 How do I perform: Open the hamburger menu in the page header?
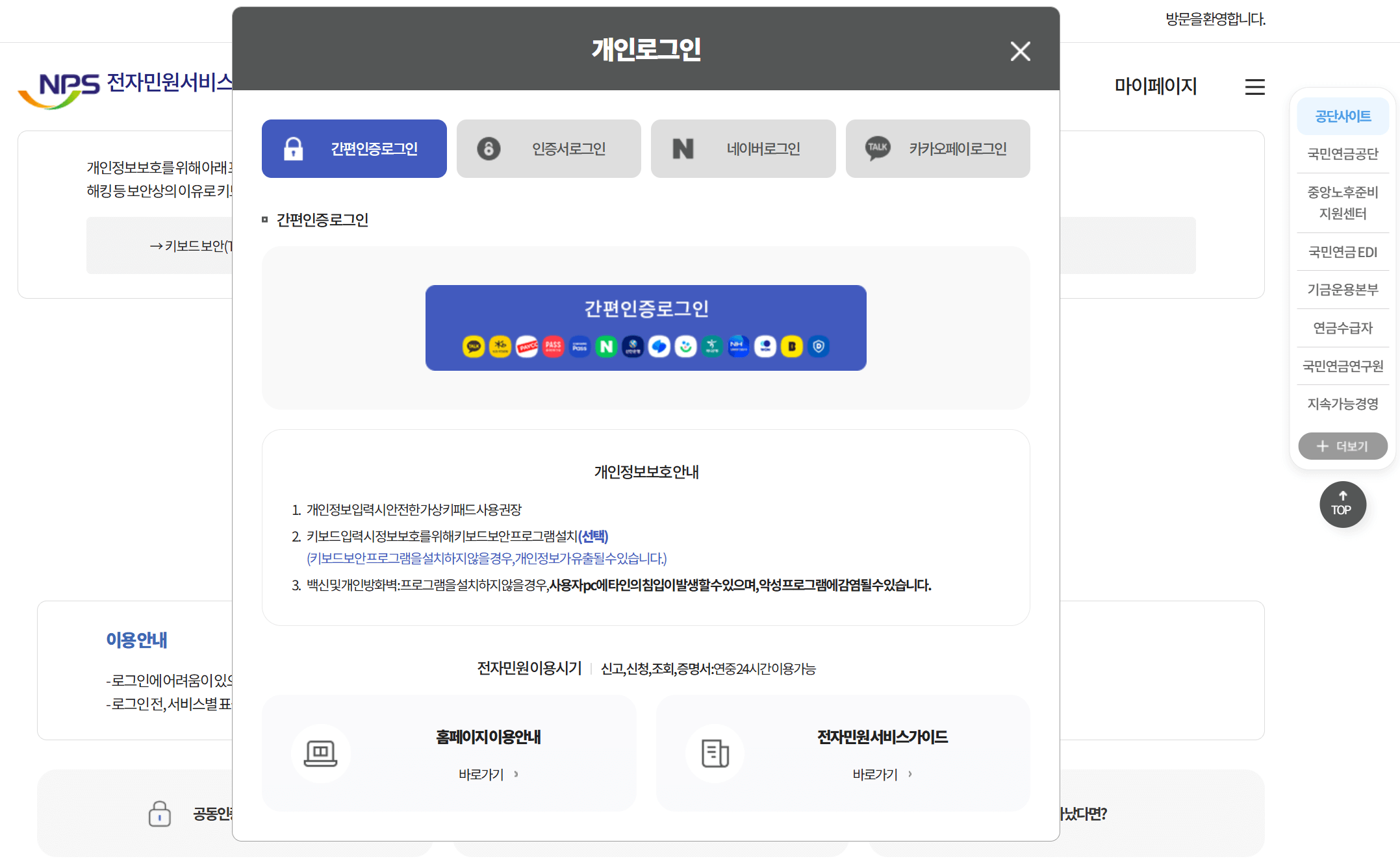(1254, 87)
